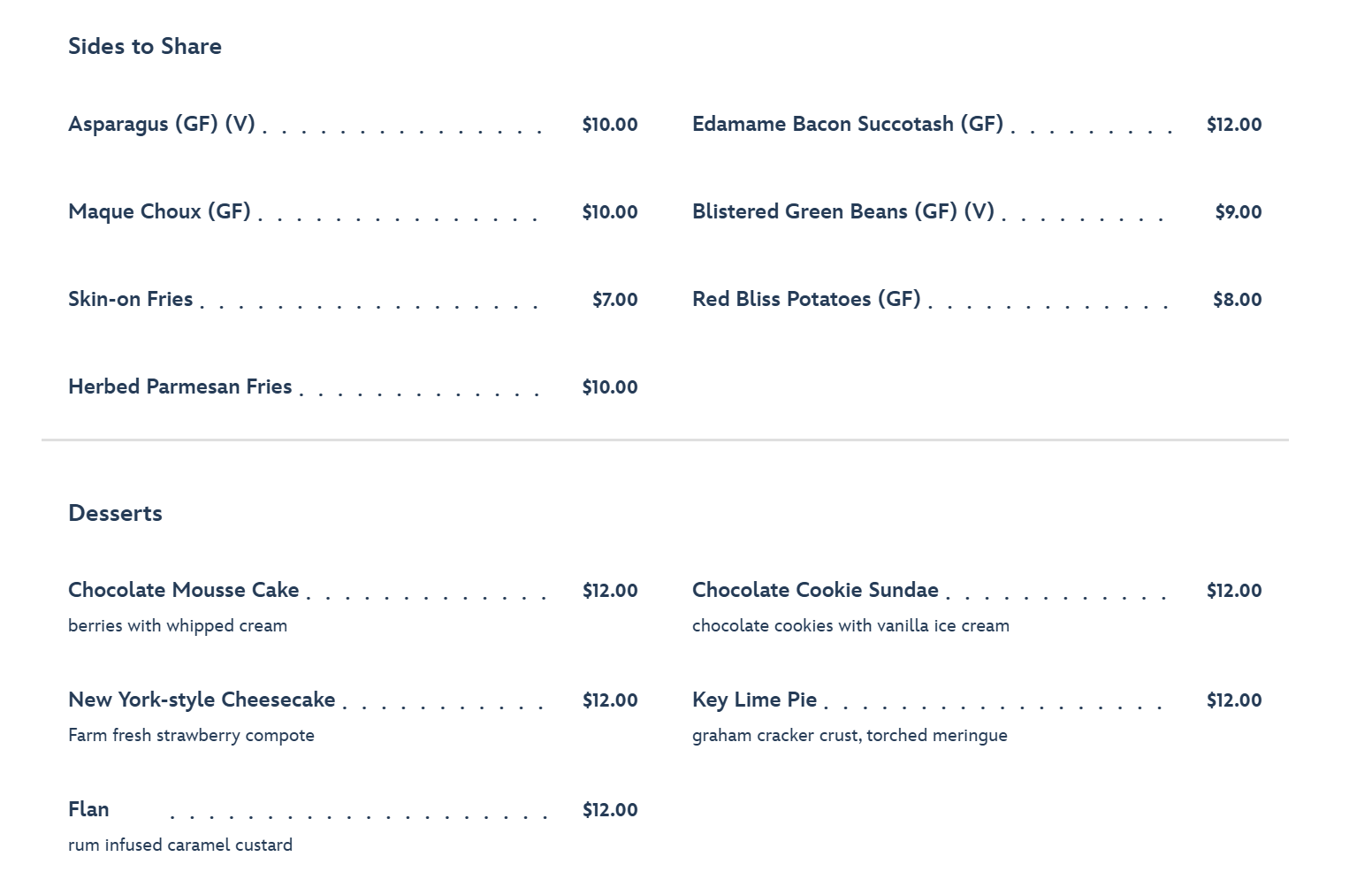
Task: Select the Maque Choux (GF) side
Action: click(159, 211)
